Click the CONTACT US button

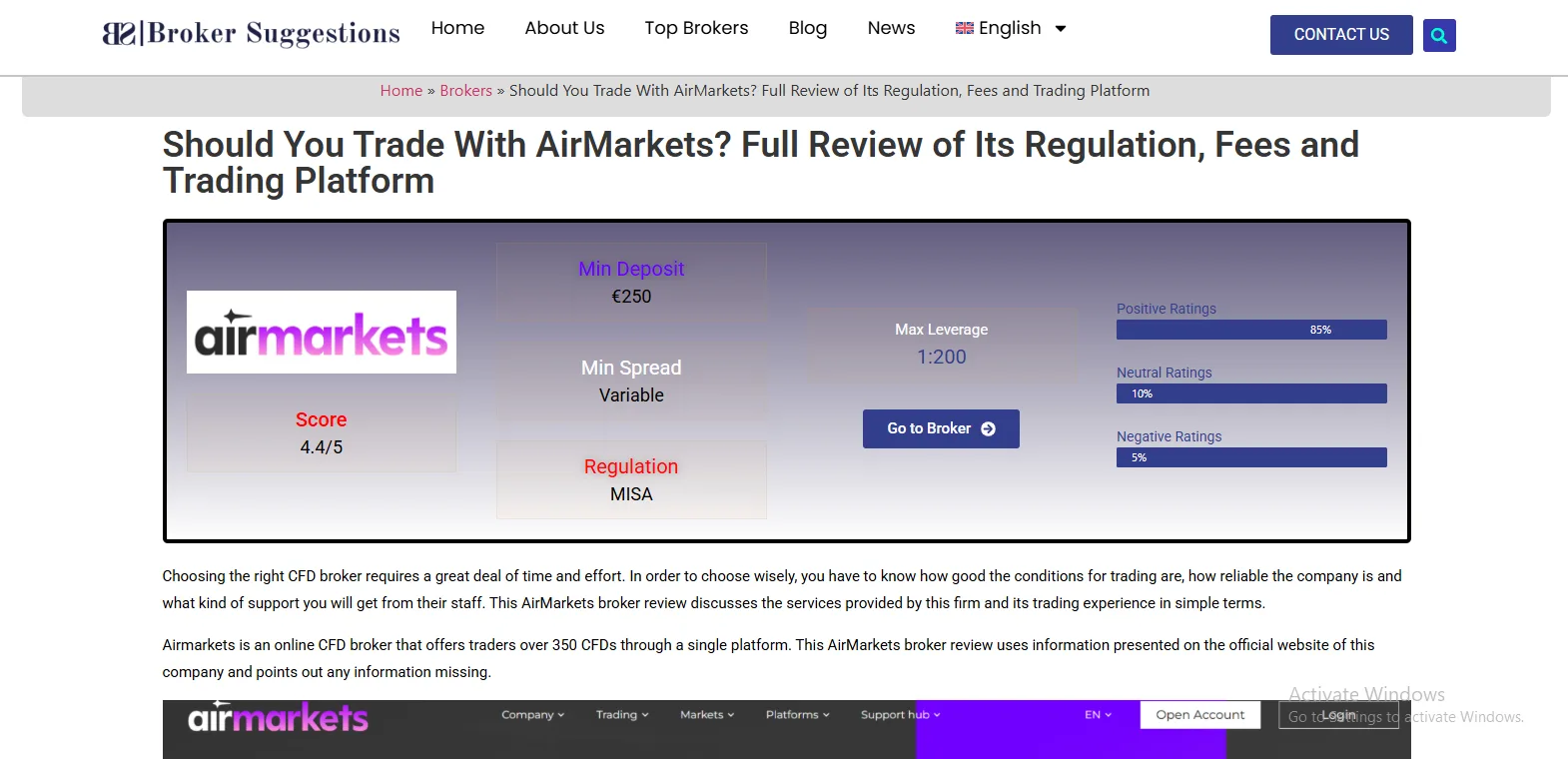[1341, 35]
